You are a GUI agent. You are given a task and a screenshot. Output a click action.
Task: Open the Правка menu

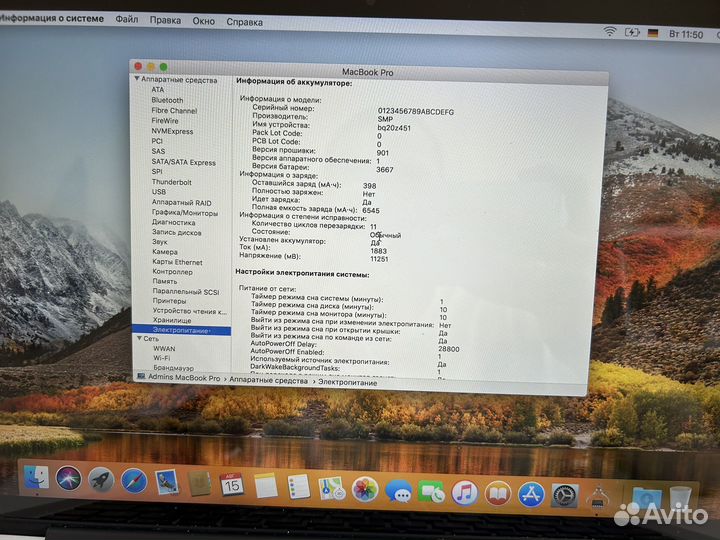pyautogui.click(x=165, y=20)
